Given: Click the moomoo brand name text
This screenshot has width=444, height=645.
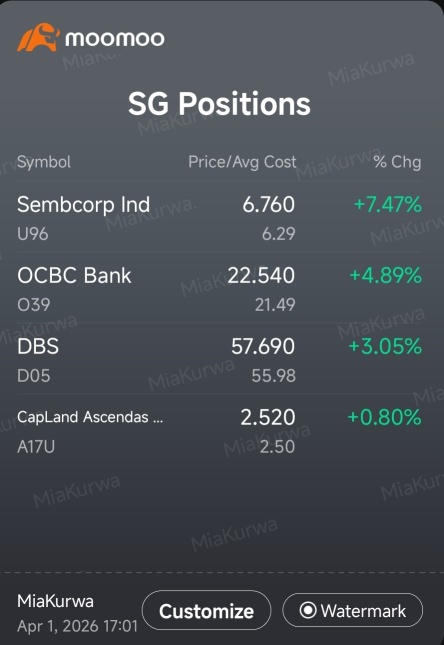Looking at the screenshot, I should (x=115, y=39).
